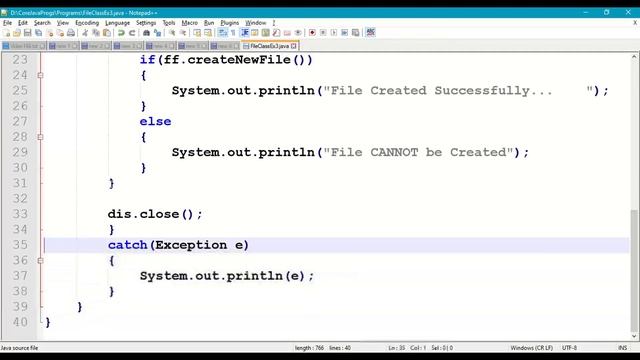Viewport: 640px width, 360px height.
Task: Start macro recording with red dot icon
Action: click(312, 33)
